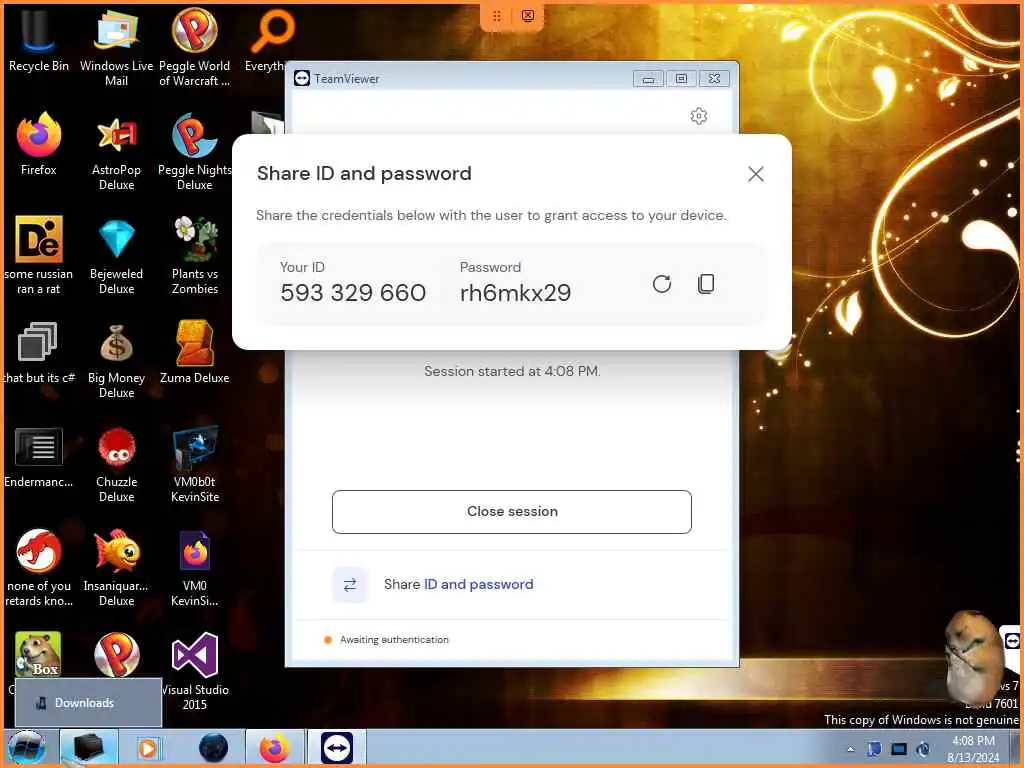The height and width of the screenshot is (768, 1024).
Task: Launch Chuzzle Deluxe desktop icon
Action: pyautogui.click(x=116, y=464)
